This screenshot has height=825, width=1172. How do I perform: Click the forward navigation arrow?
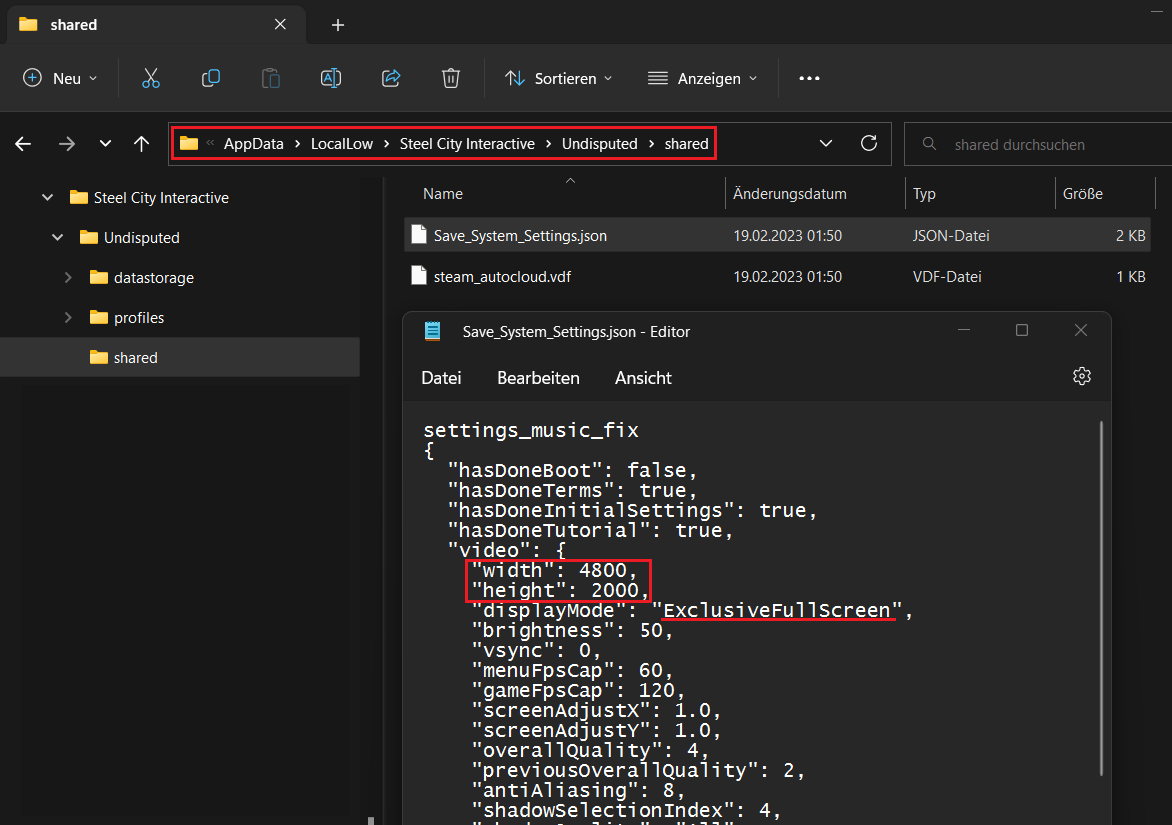point(64,144)
